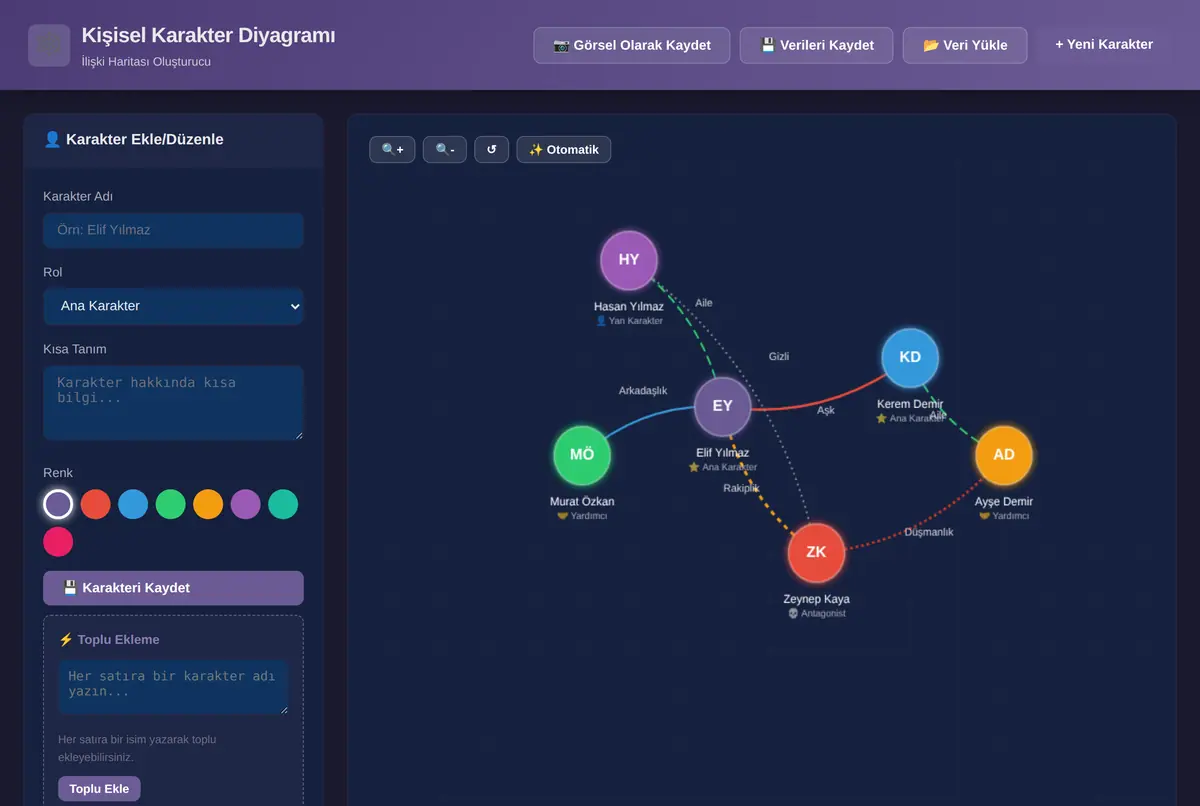Focus the Karakter Adı input field
Screen dimensions: 1200x806
(x=173, y=230)
